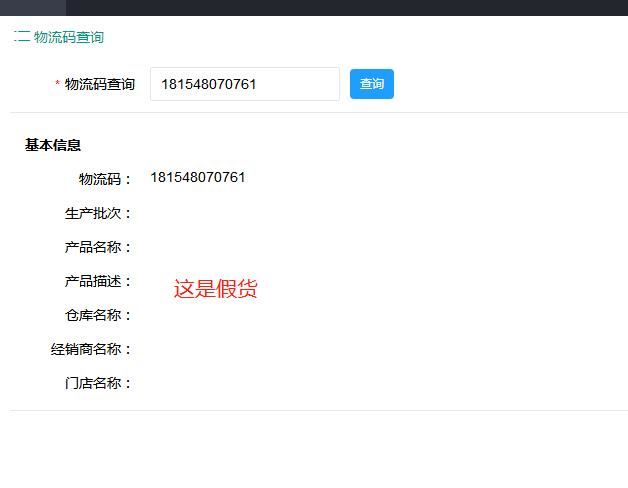The image size is (628, 488).
Task: Click the 181548070761 value under 基本信息
Action: pyautogui.click(x=198, y=178)
